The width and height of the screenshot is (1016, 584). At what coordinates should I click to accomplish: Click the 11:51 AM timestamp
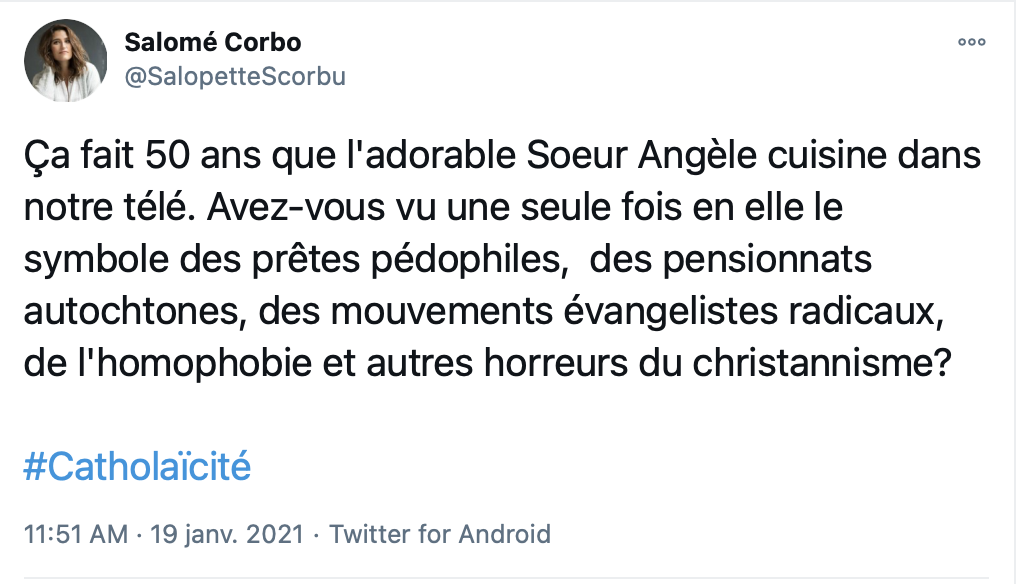pyautogui.click(x=74, y=534)
